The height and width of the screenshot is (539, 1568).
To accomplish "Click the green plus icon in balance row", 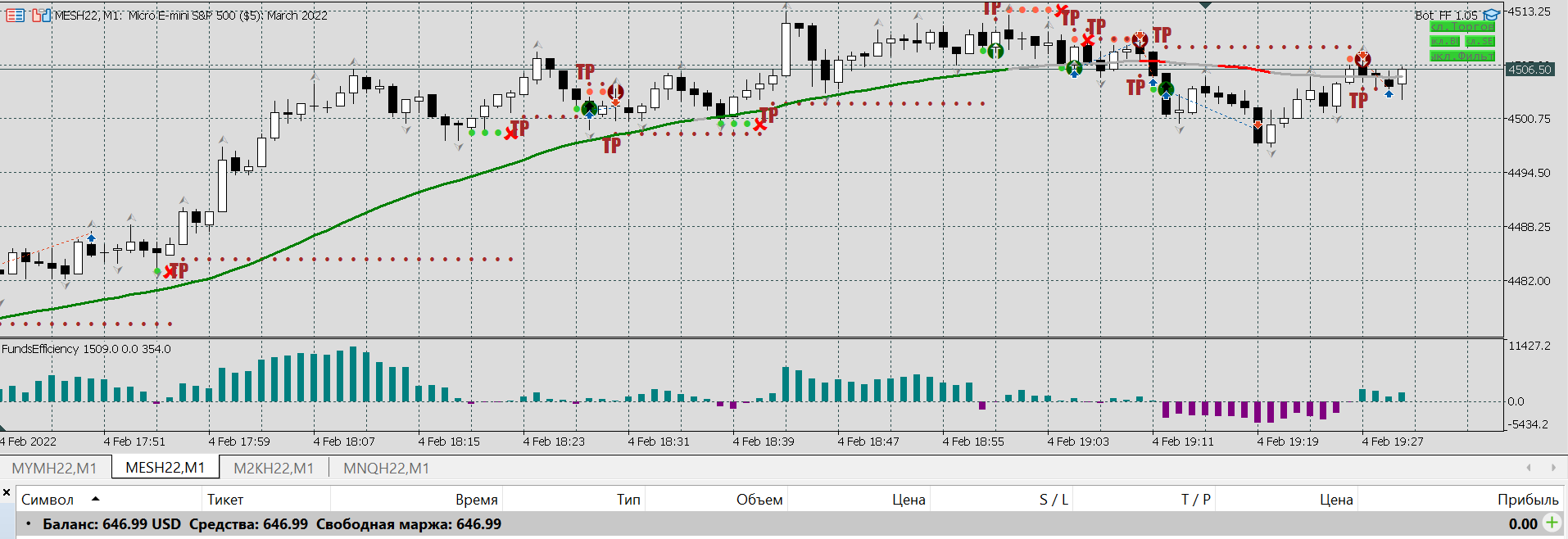I will [x=1552, y=523].
